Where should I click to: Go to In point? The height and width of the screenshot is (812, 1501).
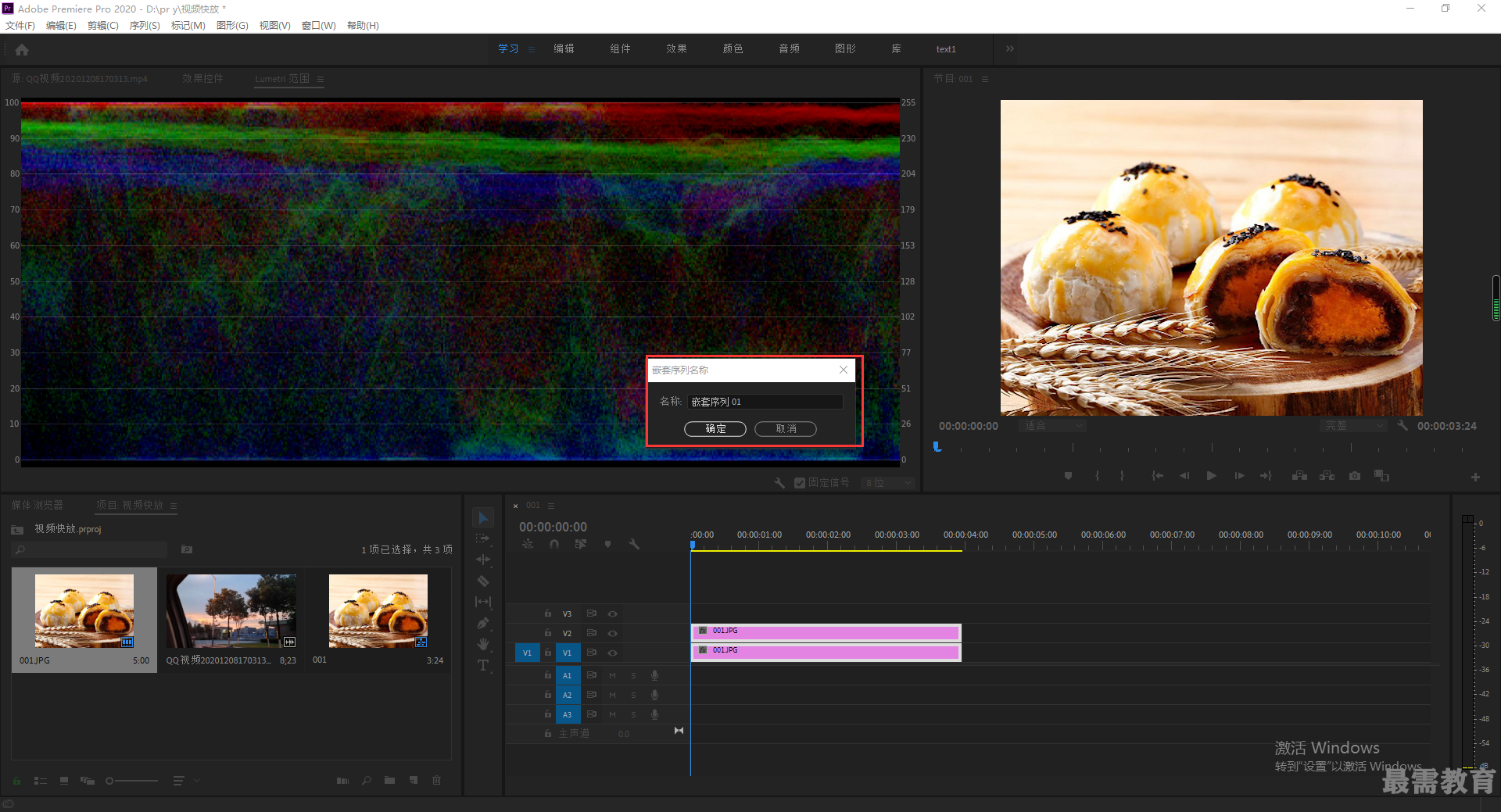coord(1157,475)
